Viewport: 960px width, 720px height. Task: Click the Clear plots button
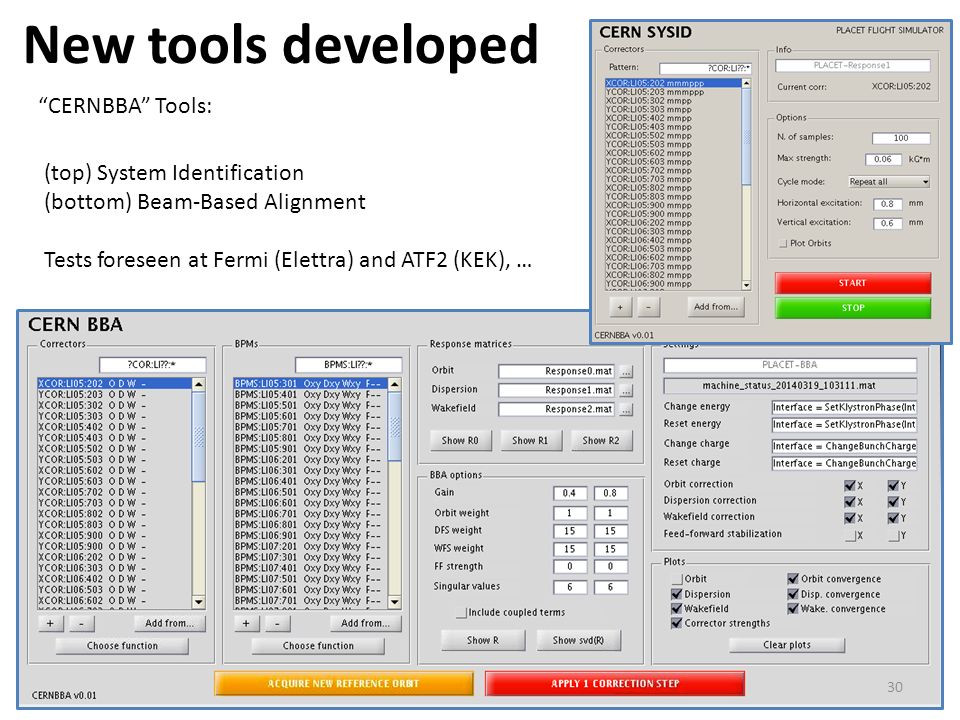point(787,645)
